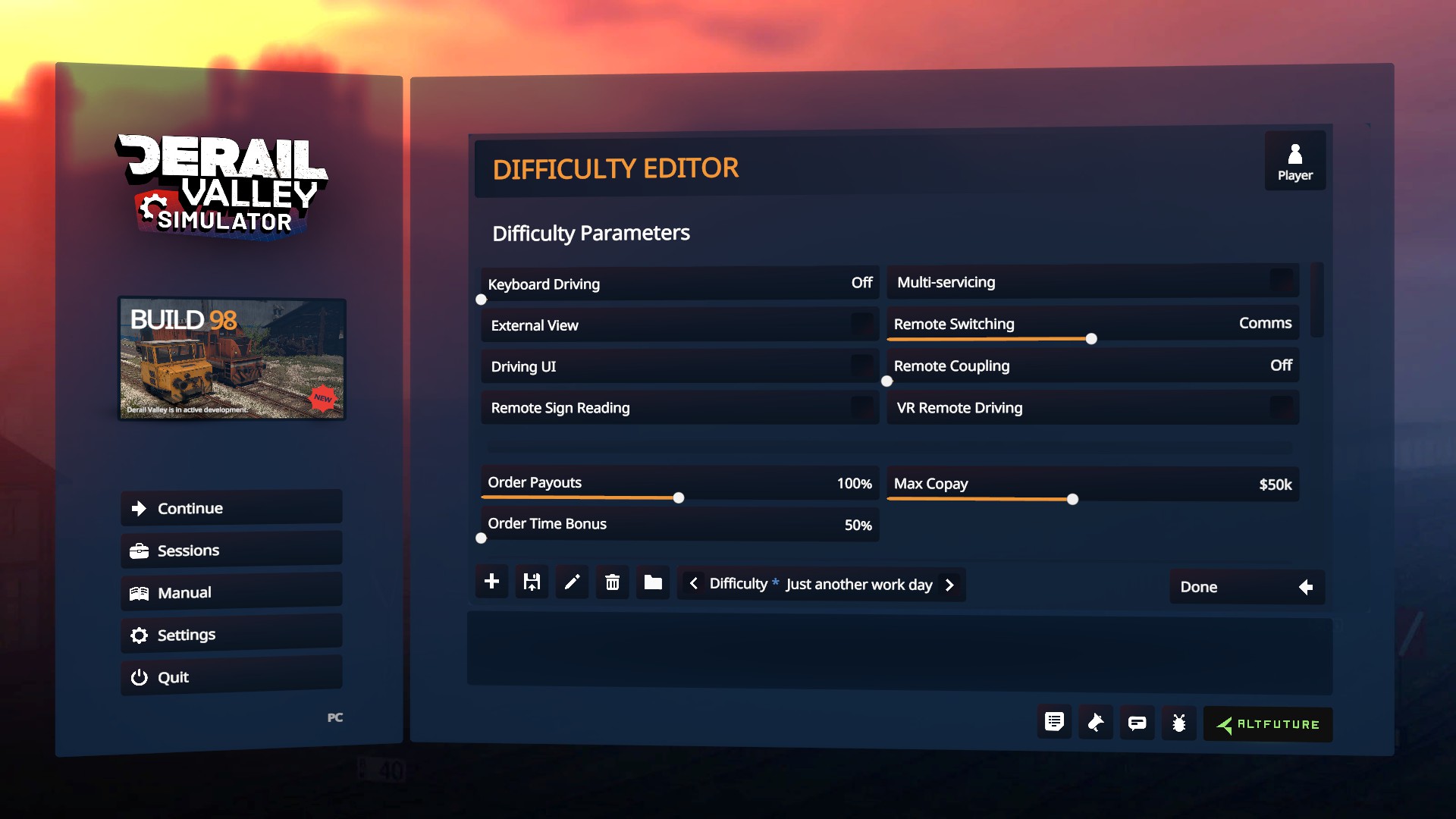The height and width of the screenshot is (819, 1456).
Task: Click the delete preset trash icon
Action: click(612, 582)
